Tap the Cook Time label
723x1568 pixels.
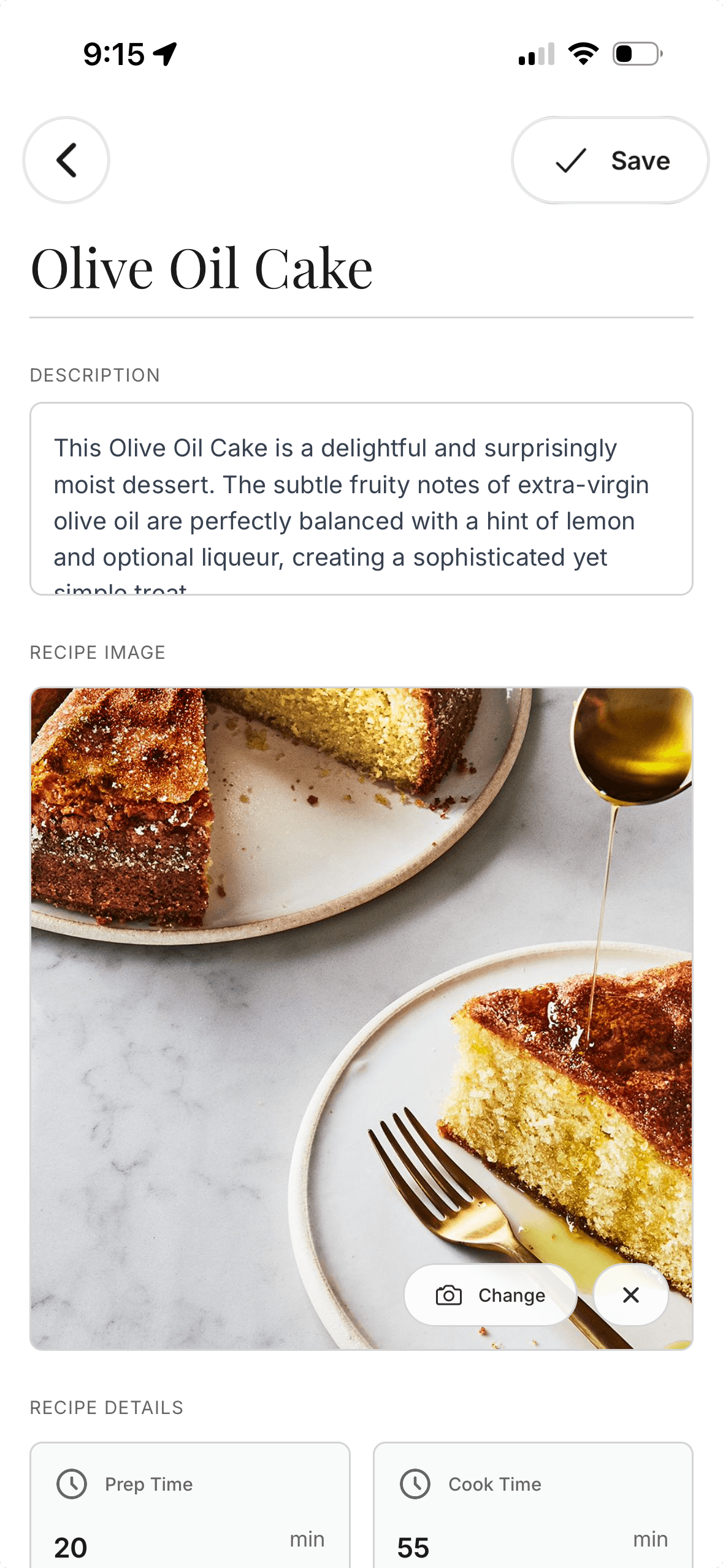(495, 1484)
